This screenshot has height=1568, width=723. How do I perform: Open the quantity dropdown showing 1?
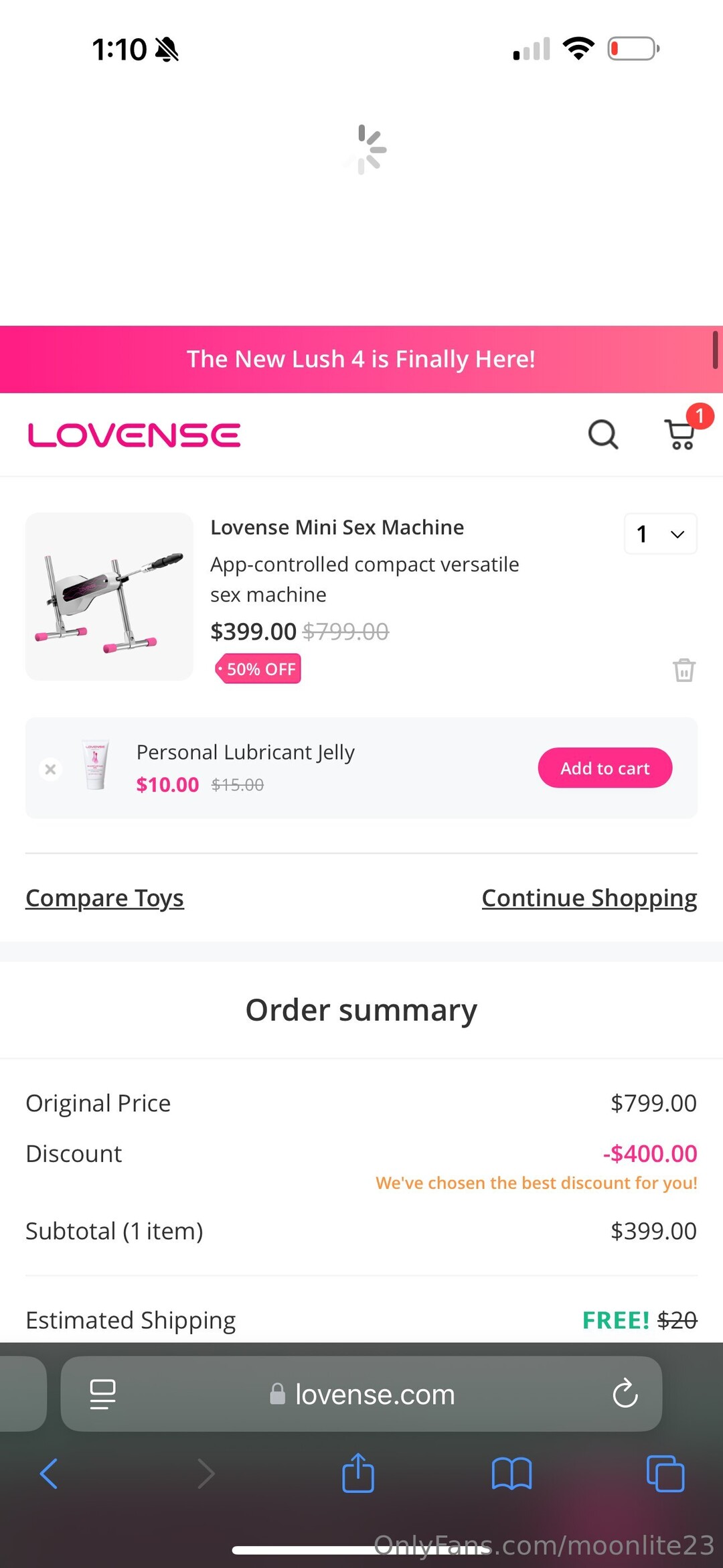(x=660, y=534)
